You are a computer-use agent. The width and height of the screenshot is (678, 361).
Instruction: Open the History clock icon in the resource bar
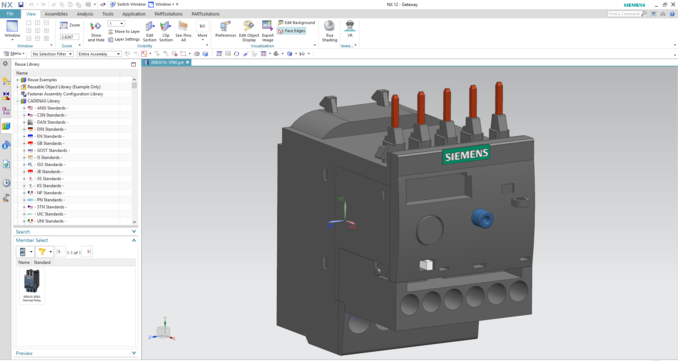pos(6,183)
